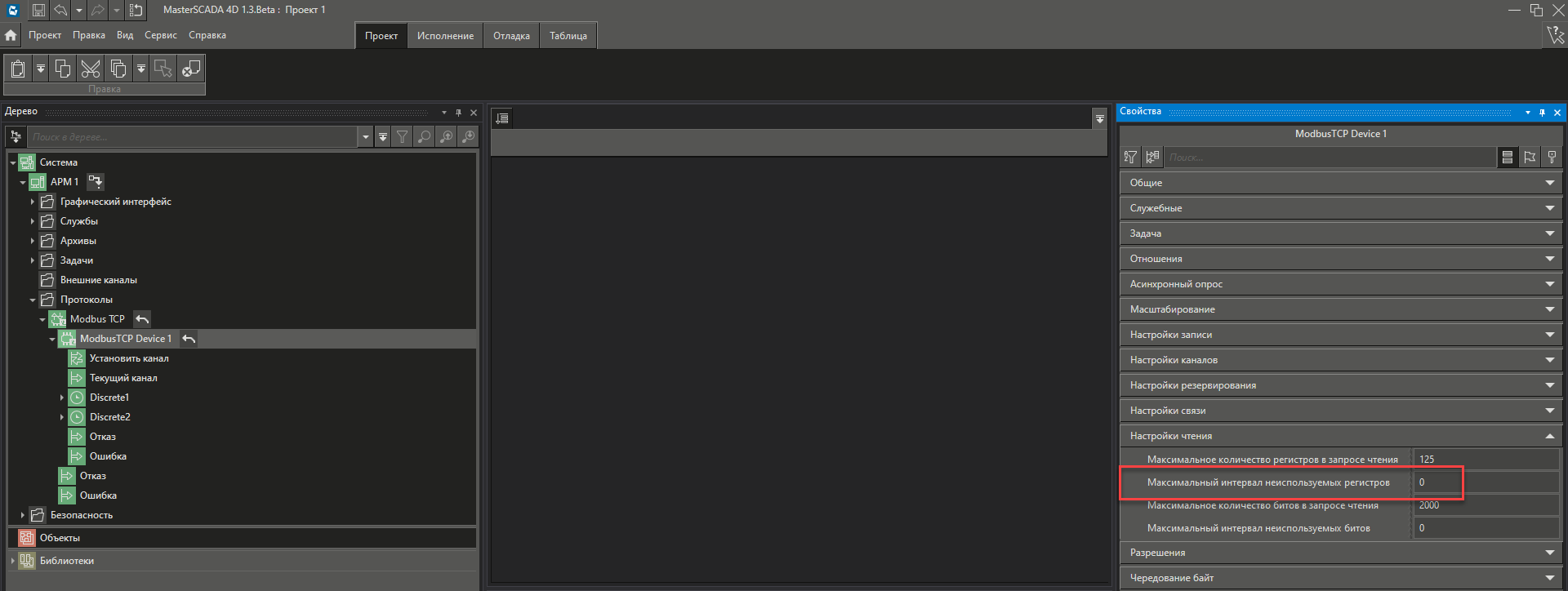Image resolution: width=1568 pixels, height=591 pixels.
Task: Expand the Общие properties section
Action: tap(1341, 183)
